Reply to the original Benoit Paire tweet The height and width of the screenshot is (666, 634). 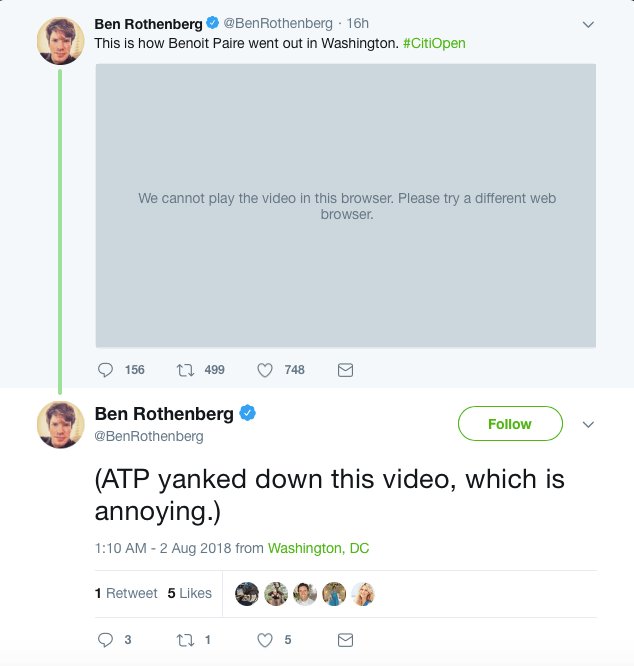coord(106,370)
